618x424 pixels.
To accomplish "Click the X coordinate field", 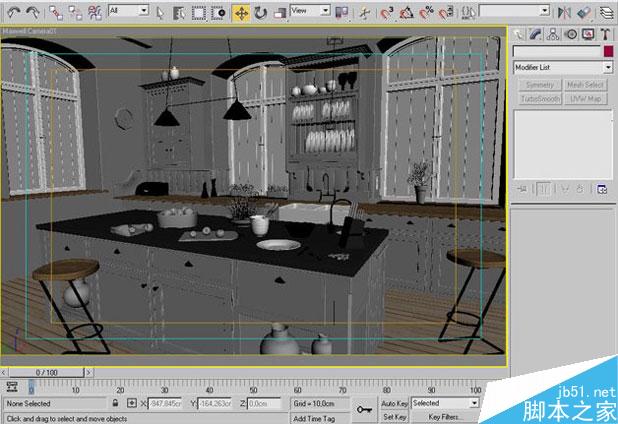I will (x=165, y=404).
